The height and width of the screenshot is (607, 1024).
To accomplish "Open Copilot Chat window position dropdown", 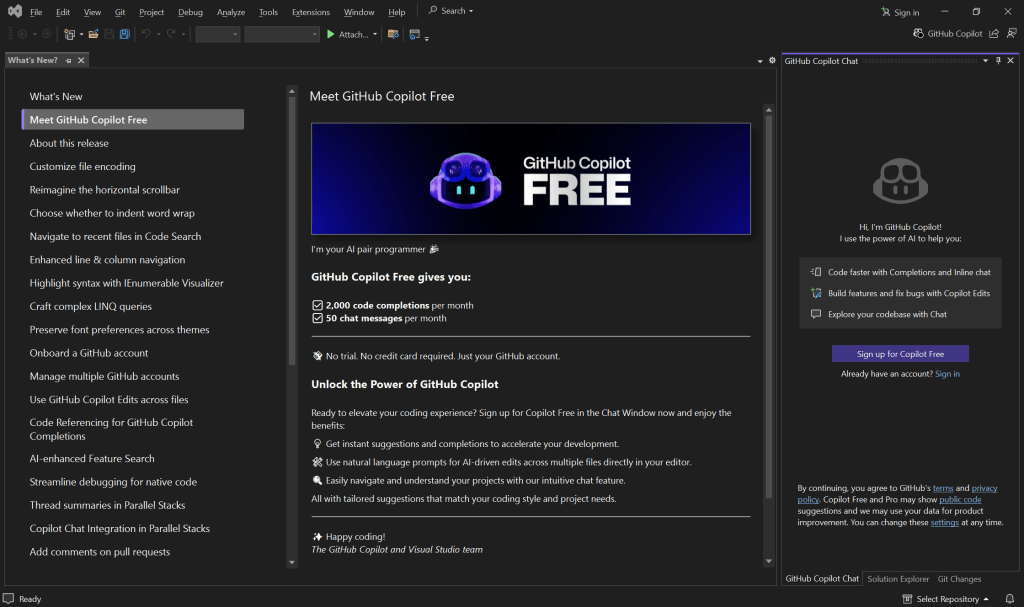I will 985,61.
